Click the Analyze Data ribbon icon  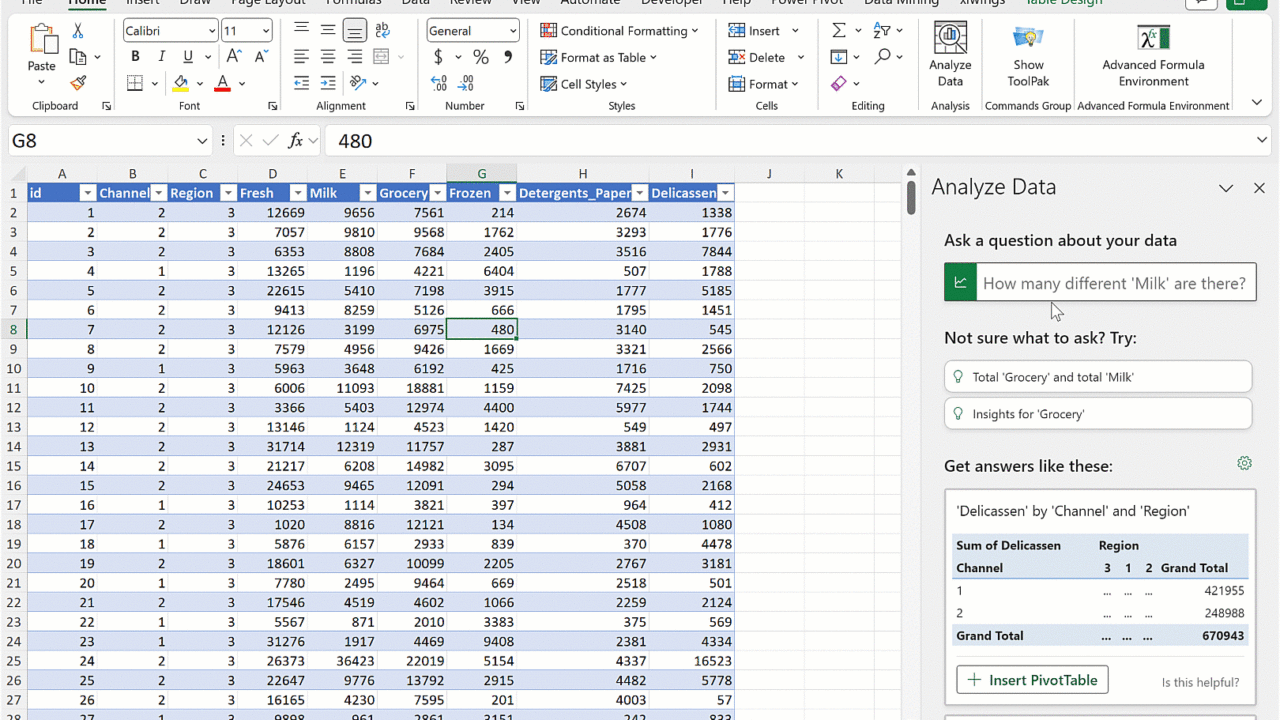pos(950,55)
